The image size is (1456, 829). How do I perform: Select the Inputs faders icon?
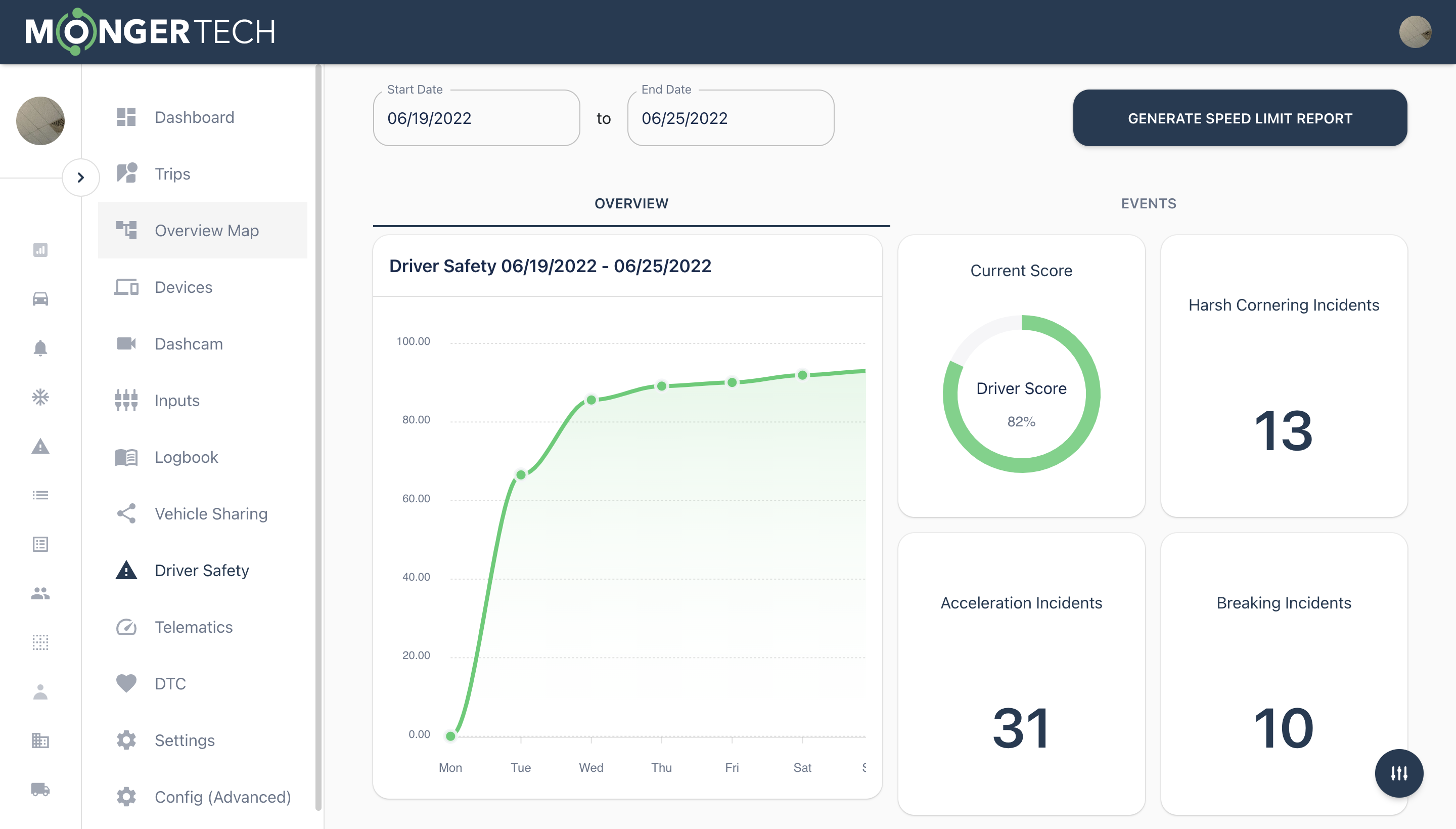click(x=126, y=400)
